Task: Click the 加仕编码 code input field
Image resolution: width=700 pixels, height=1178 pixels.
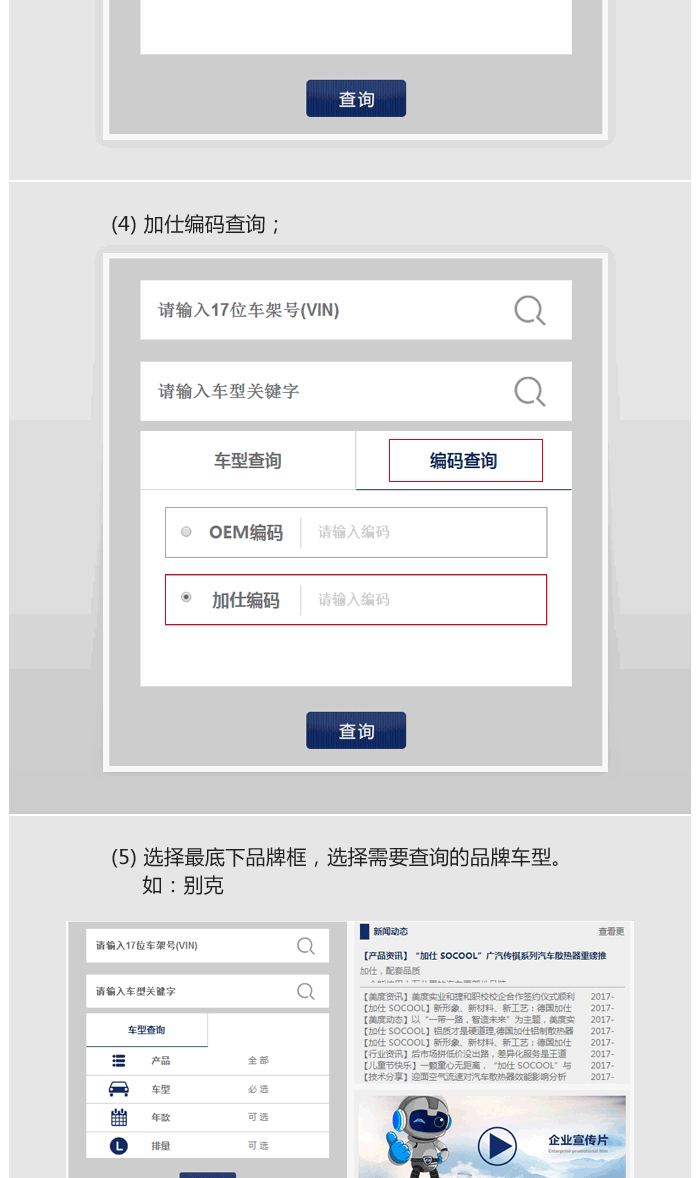Action: point(423,600)
